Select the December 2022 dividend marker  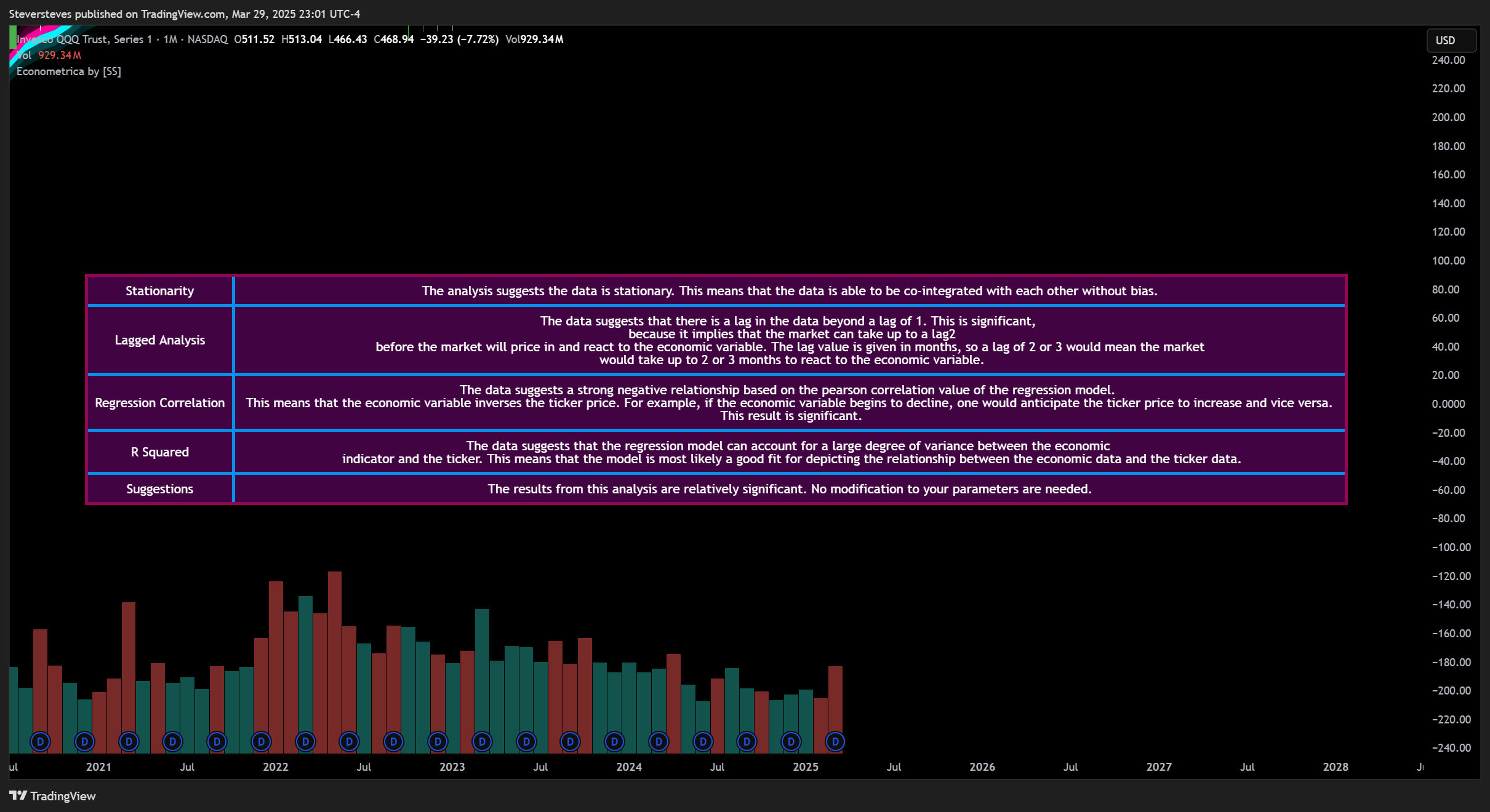[438, 742]
